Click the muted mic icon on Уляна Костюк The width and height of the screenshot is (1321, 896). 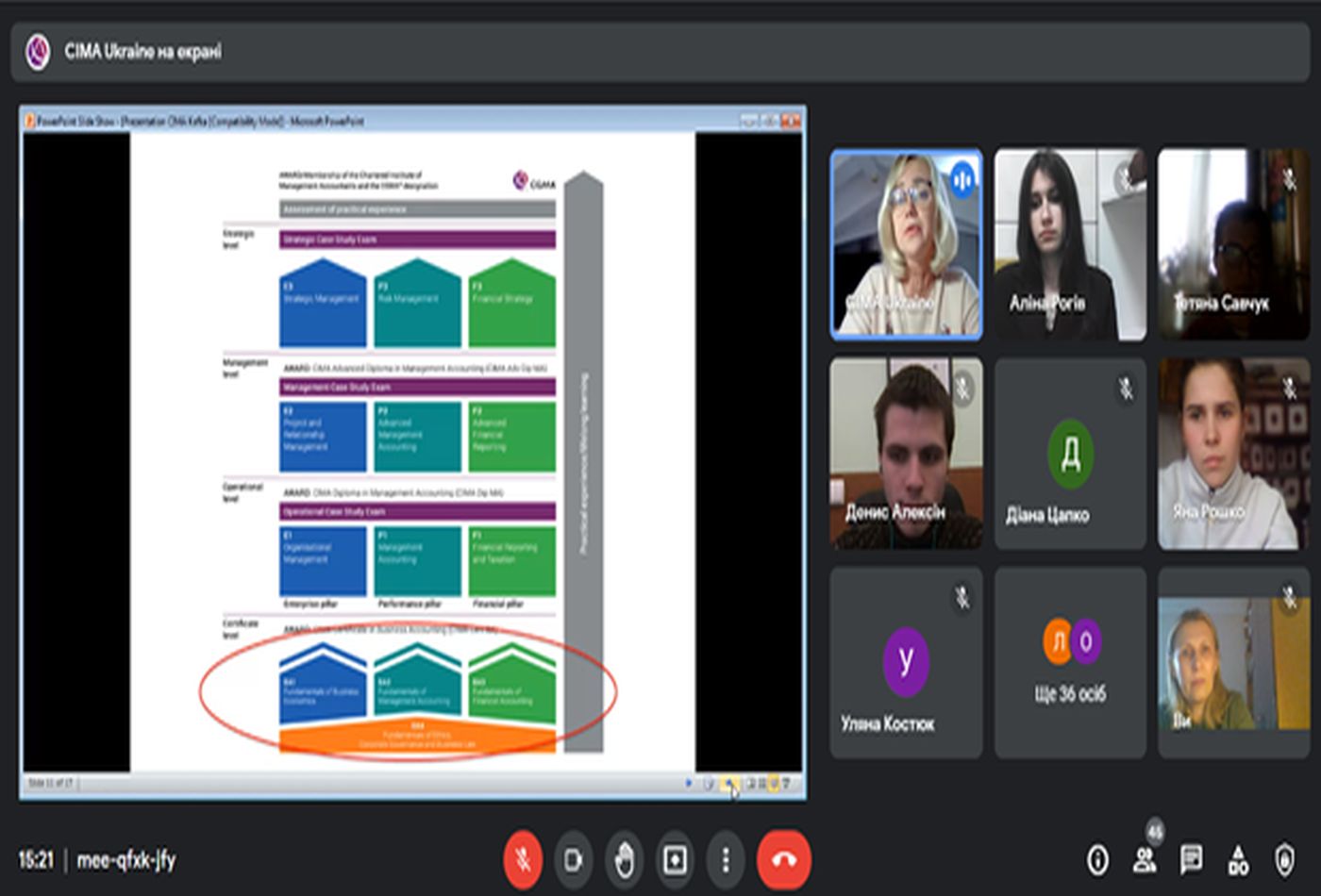point(961,598)
